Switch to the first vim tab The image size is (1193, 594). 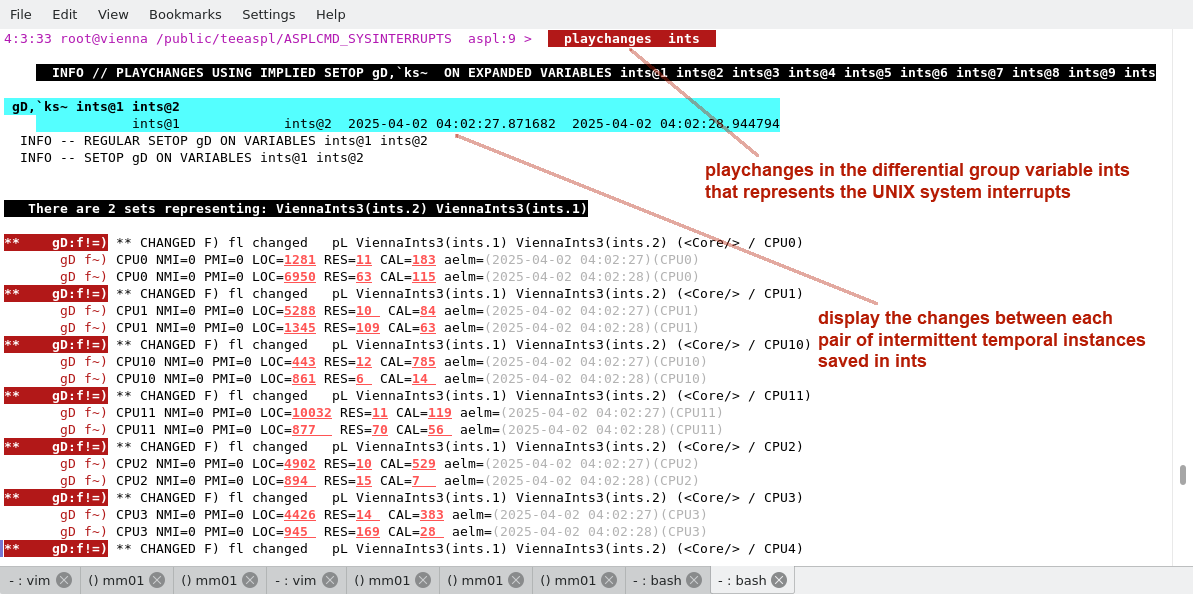30,580
